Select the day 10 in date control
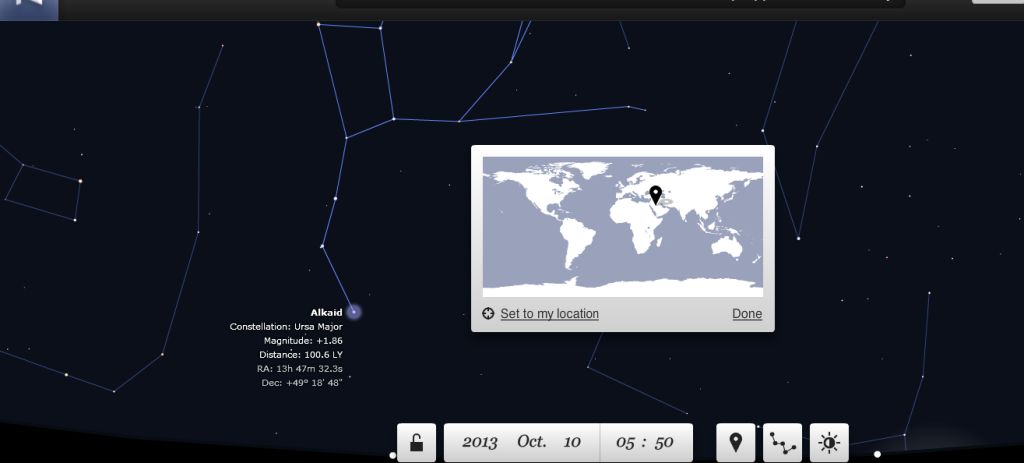Viewport: 1024px width, 463px height. click(571, 442)
